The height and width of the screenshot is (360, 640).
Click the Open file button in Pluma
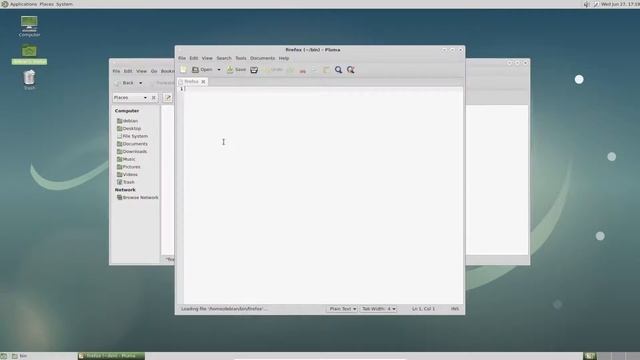[x=202, y=70]
